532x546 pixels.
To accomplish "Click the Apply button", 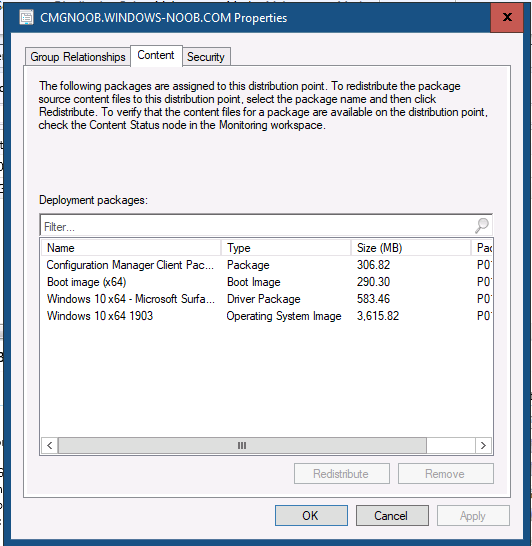I will [x=473, y=516].
